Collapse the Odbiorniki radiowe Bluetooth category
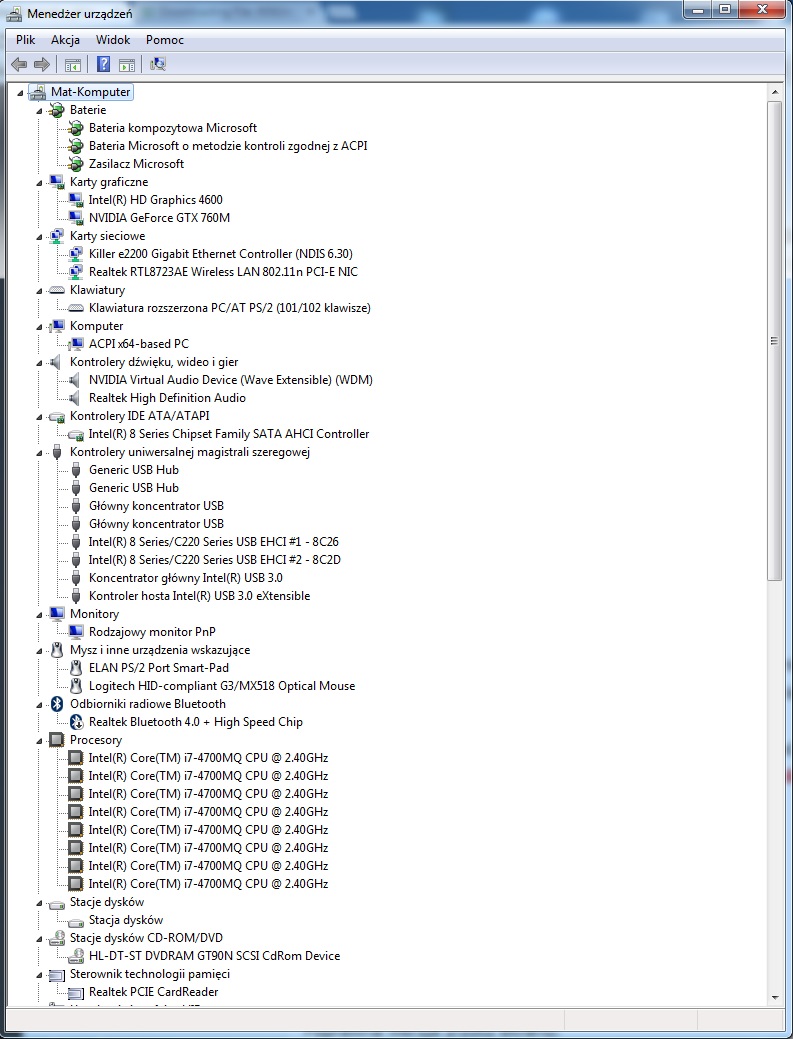 (40, 705)
